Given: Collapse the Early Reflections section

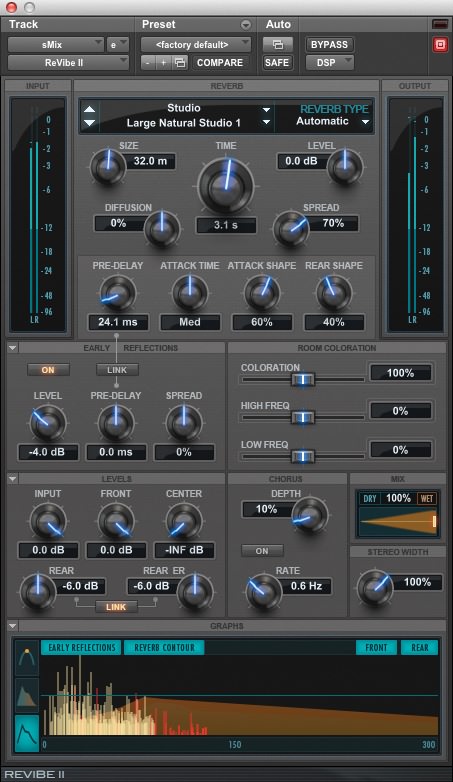Looking at the screenshot, I should (12, 348).
